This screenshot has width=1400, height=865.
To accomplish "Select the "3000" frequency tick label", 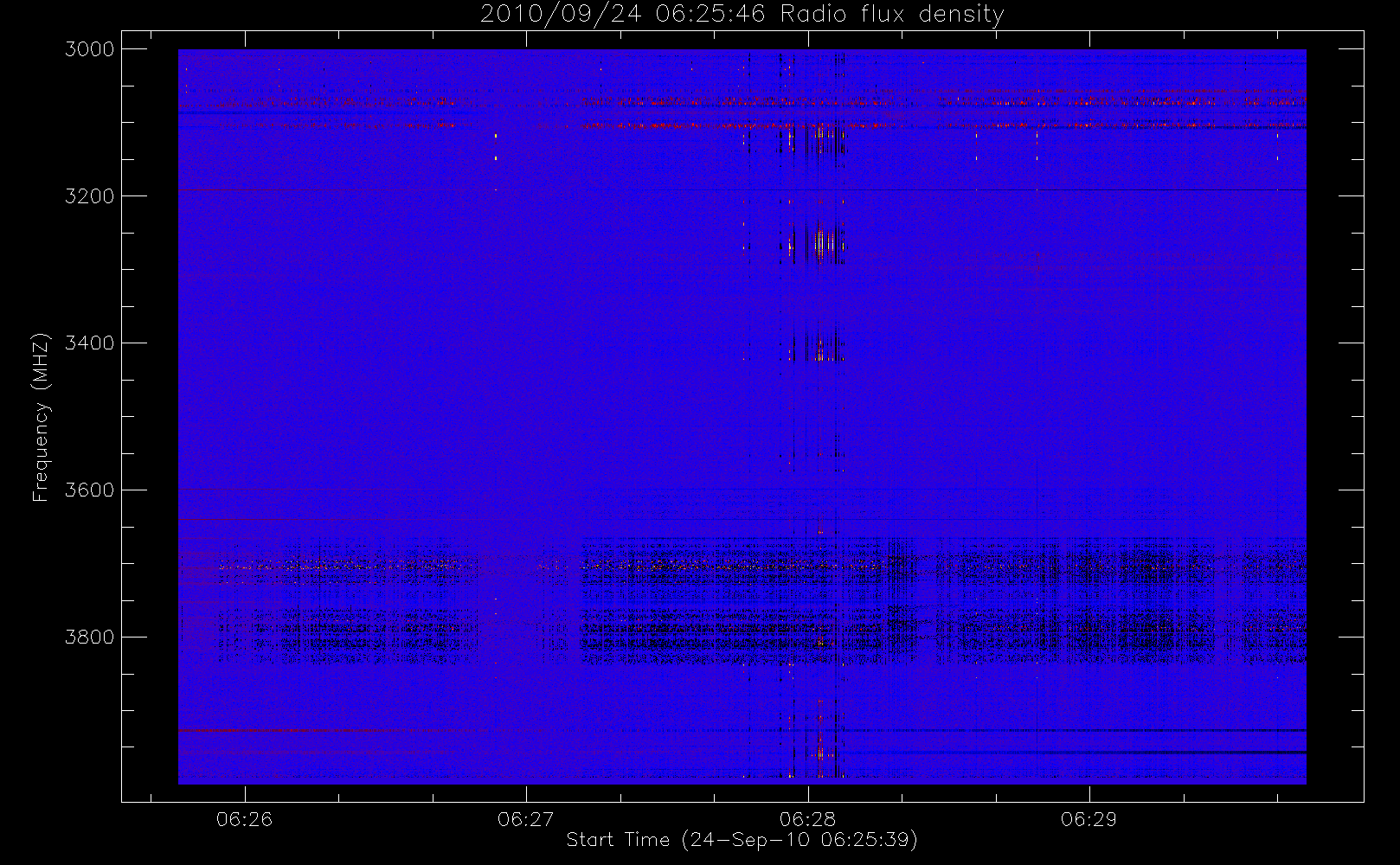I will (90, 49).
